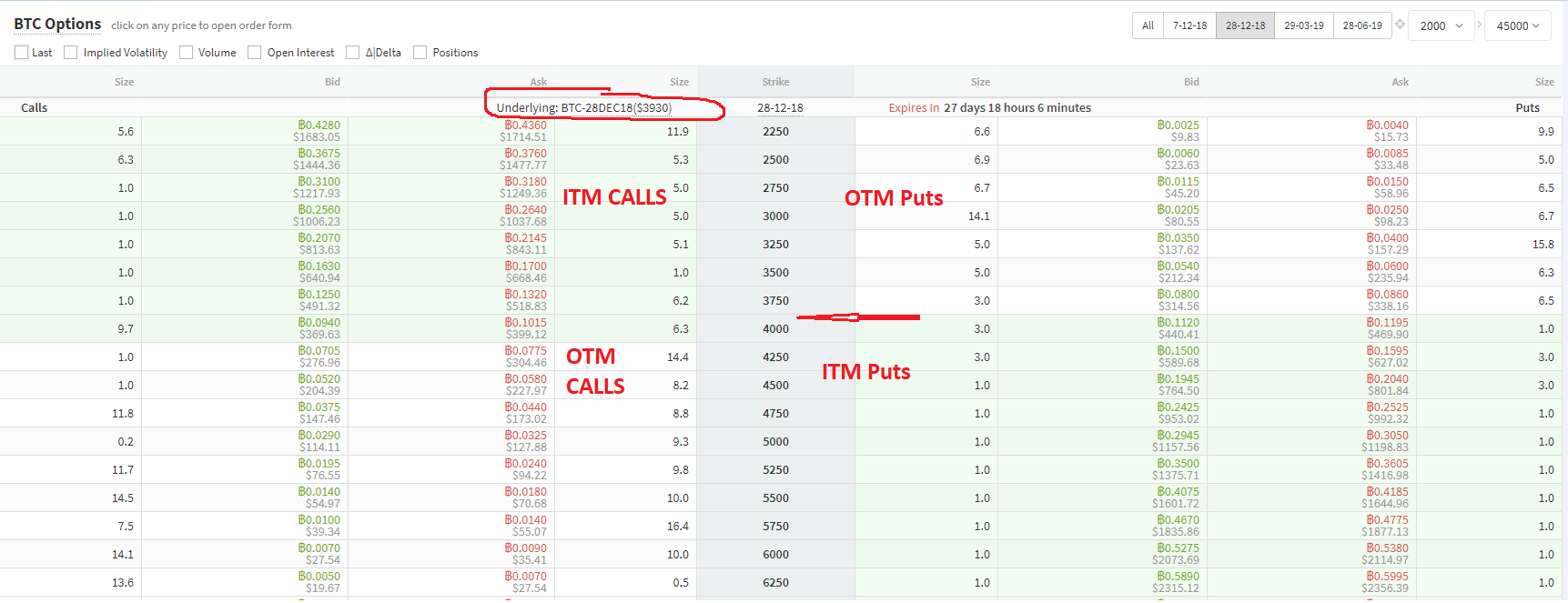Check the Volume column option
The image size is (1568, 603).
point(187,53)
